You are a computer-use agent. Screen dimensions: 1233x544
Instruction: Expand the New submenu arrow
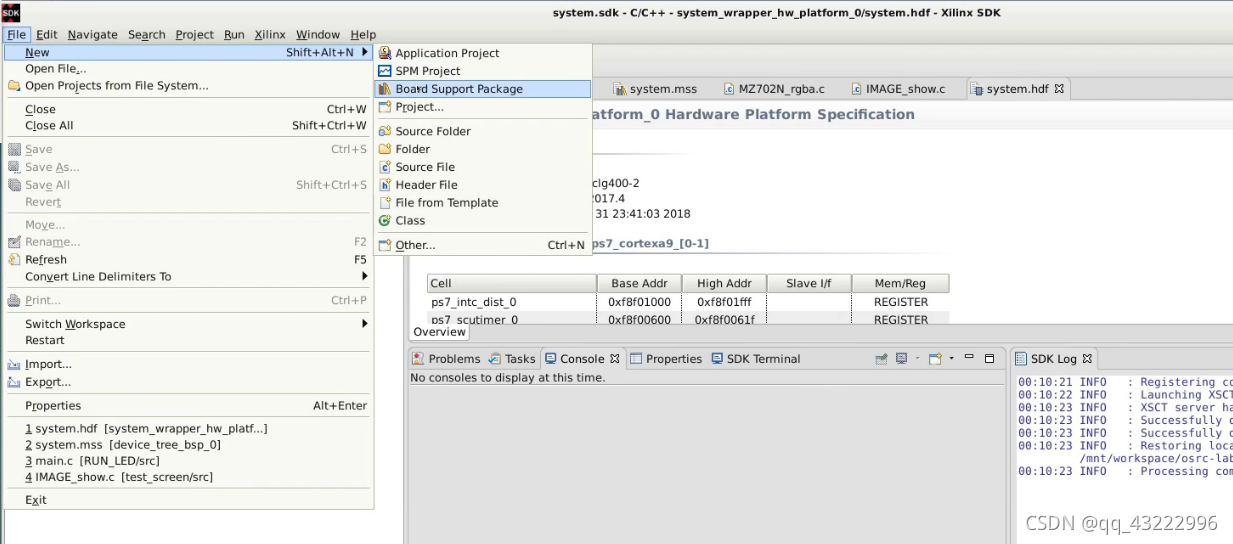point(365,53)
